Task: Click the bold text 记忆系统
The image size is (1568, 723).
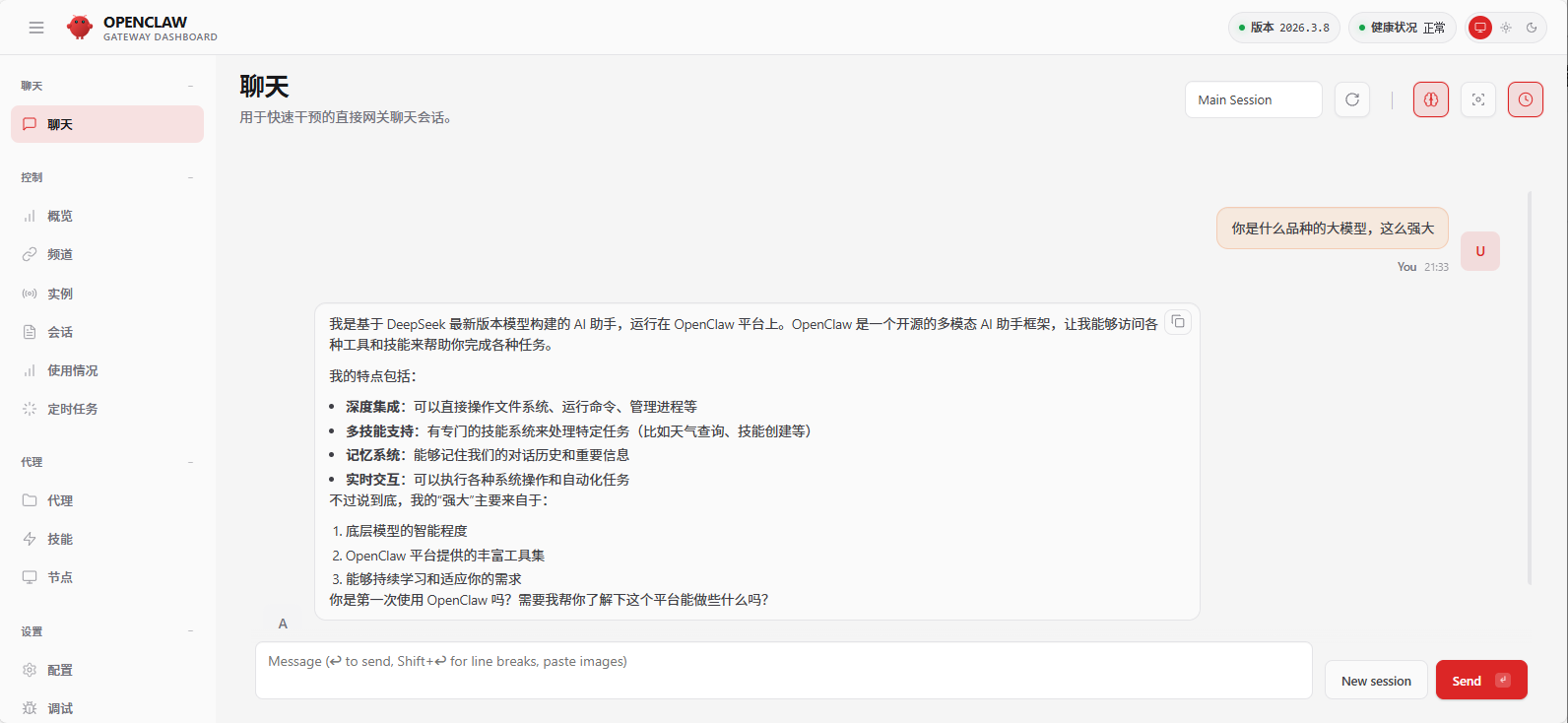Action: click(x=373, y=455)
